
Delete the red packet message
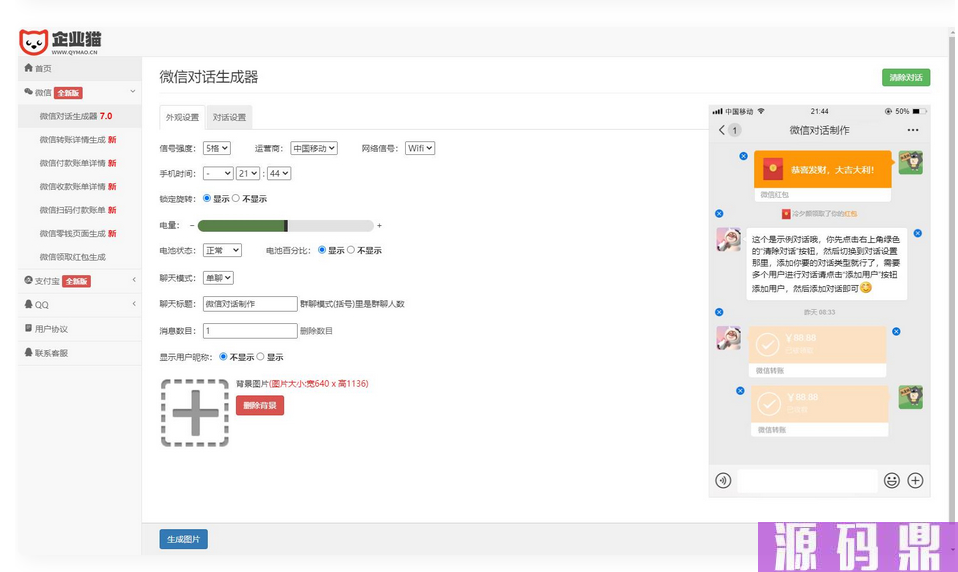coord(744,156)
